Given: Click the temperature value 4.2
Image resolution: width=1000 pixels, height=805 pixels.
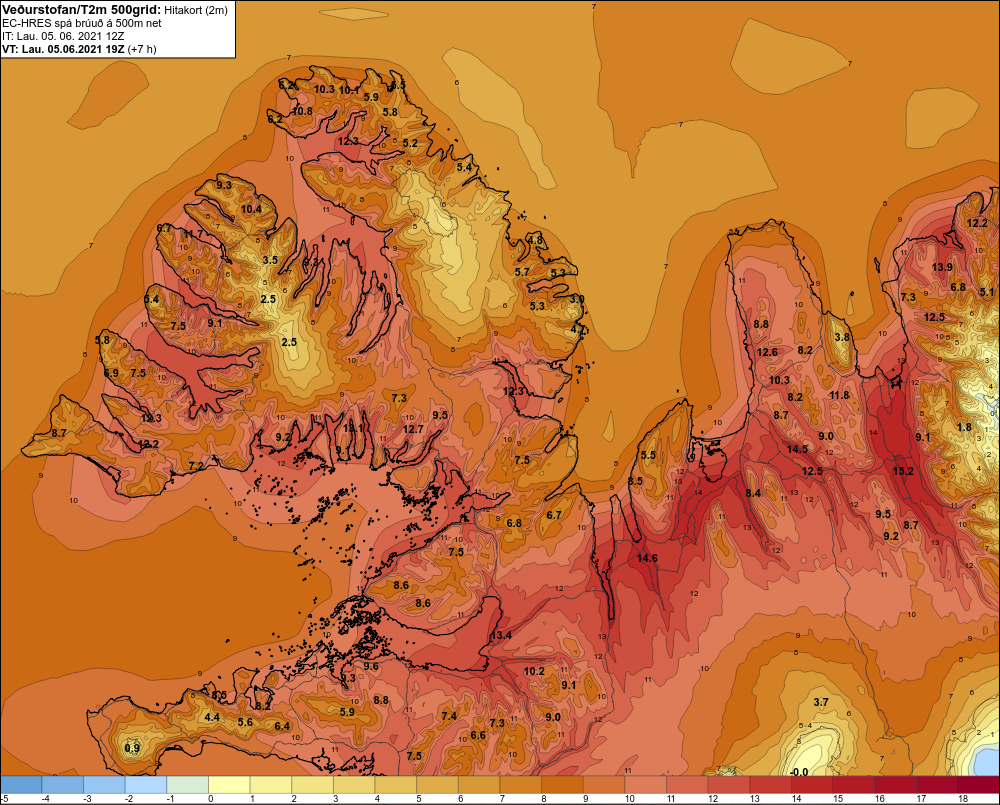Looking at the screenshot, I should [578, 329].
